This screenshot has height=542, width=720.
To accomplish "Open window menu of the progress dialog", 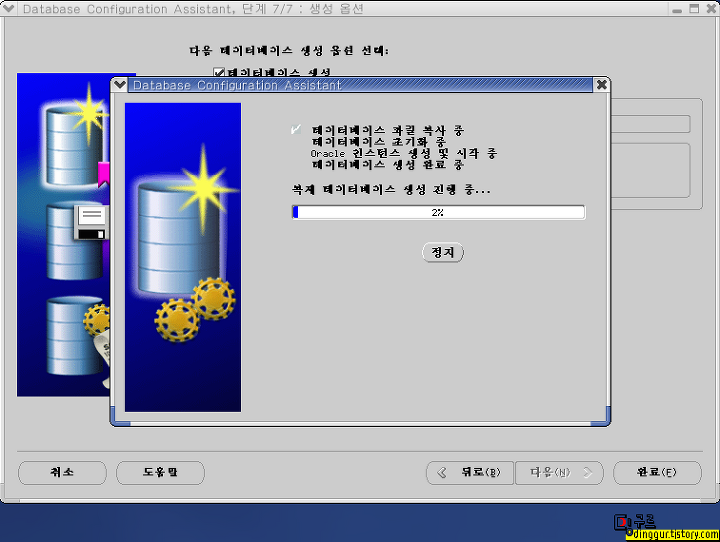I will (120, 85).
